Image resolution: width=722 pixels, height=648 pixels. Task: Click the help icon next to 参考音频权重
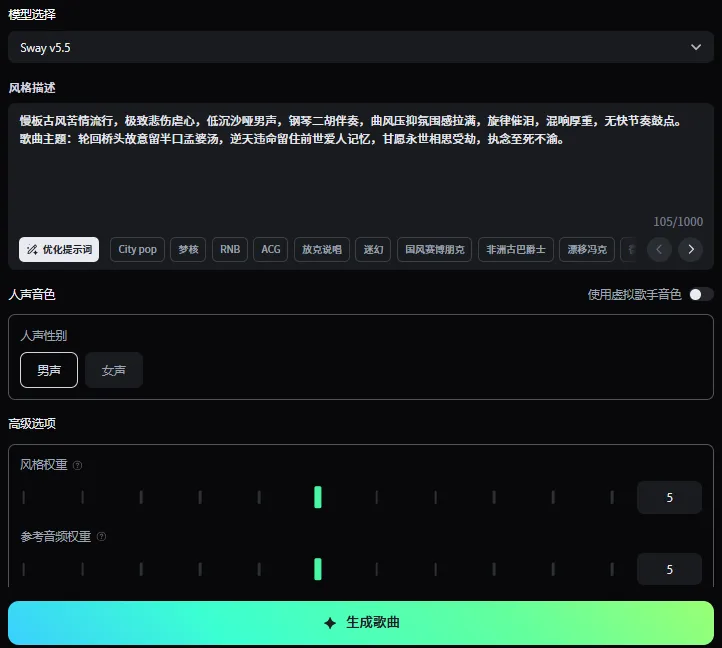coord(101,537)
